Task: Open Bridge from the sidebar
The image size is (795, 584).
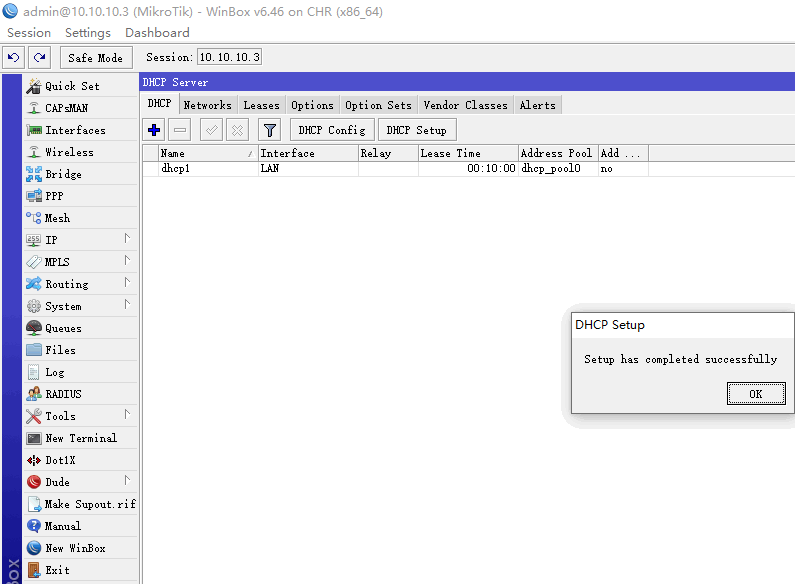Action: point(81,174)
